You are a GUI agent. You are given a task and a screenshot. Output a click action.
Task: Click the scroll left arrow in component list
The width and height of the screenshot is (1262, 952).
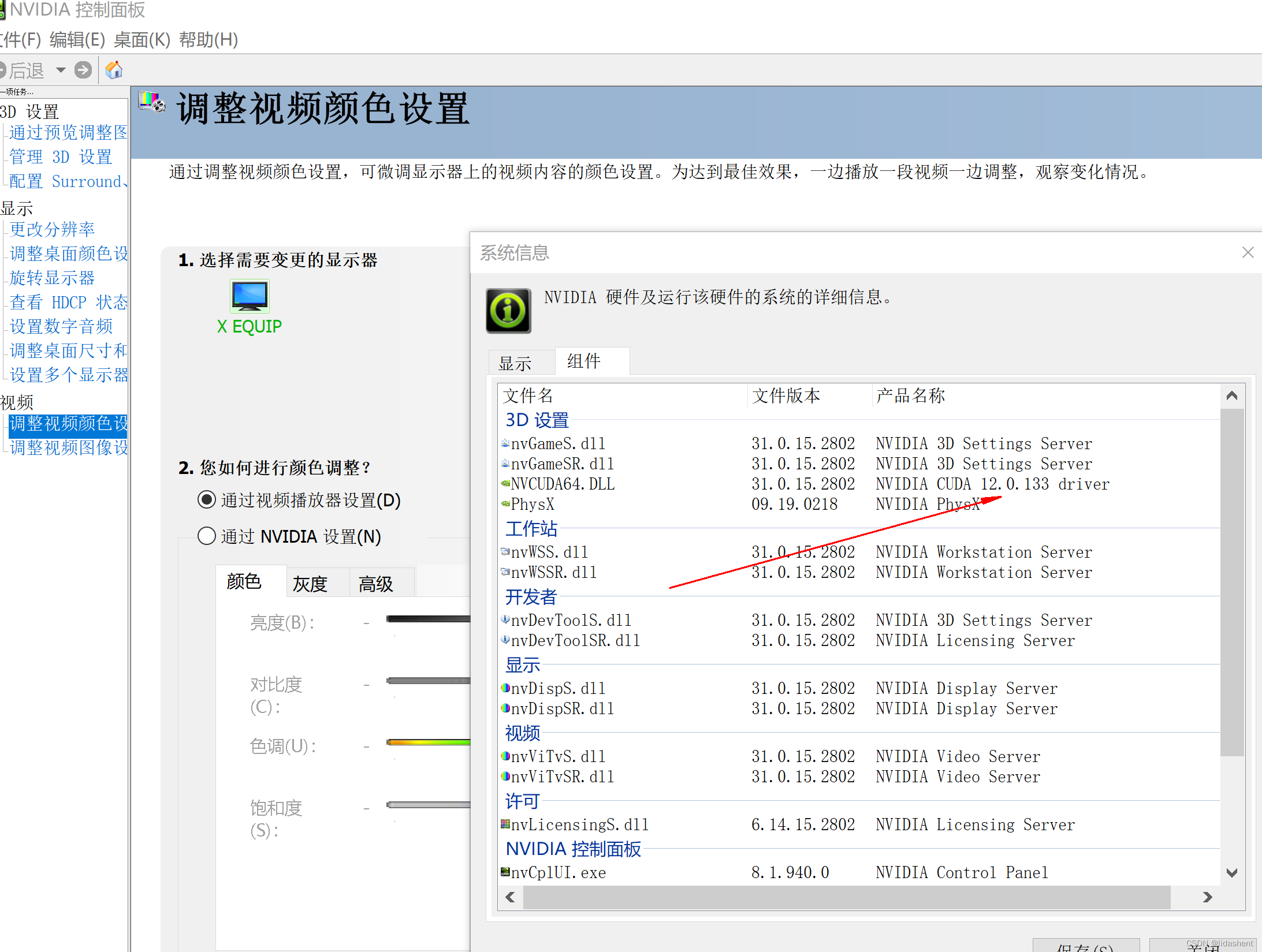point(511,898)
